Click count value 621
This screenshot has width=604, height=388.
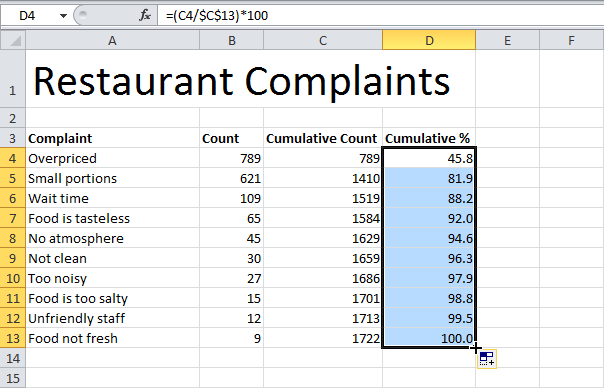click(232, 178)
